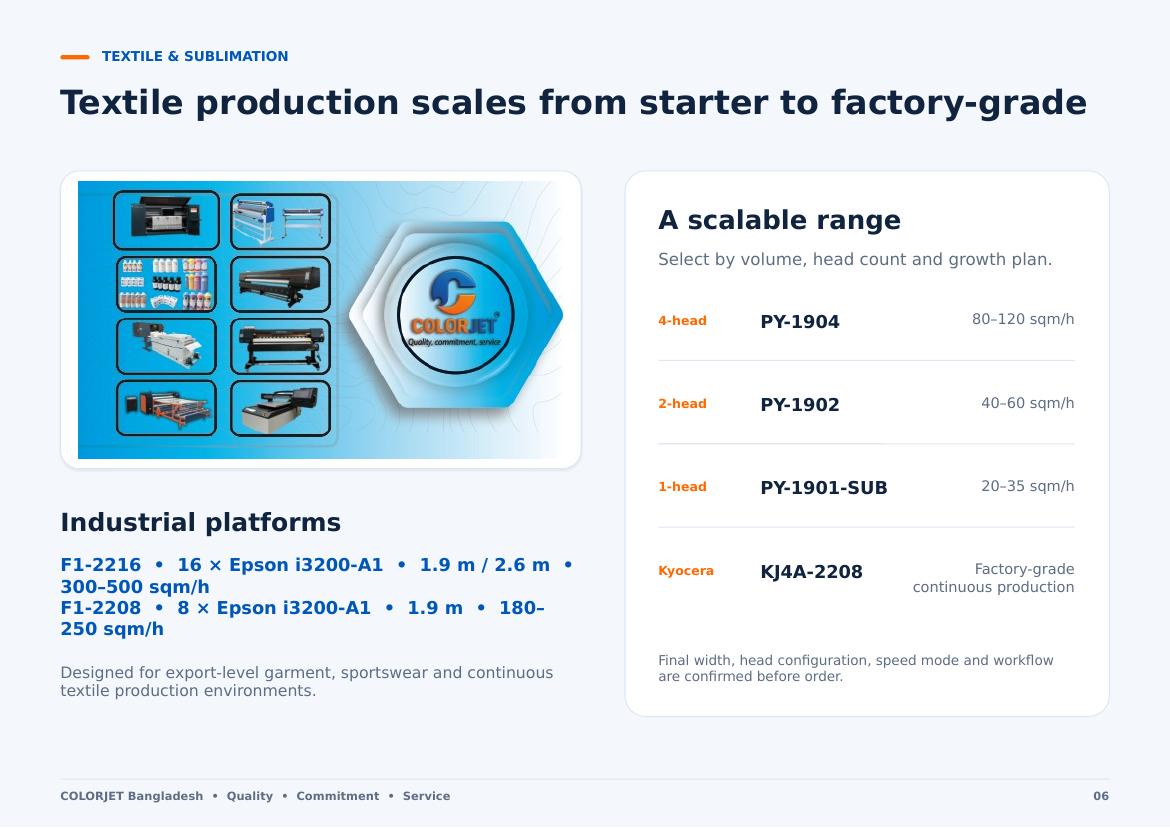Click the 4-head label
The width and height of the screenshot is (1170, 828).
[682, 321]
